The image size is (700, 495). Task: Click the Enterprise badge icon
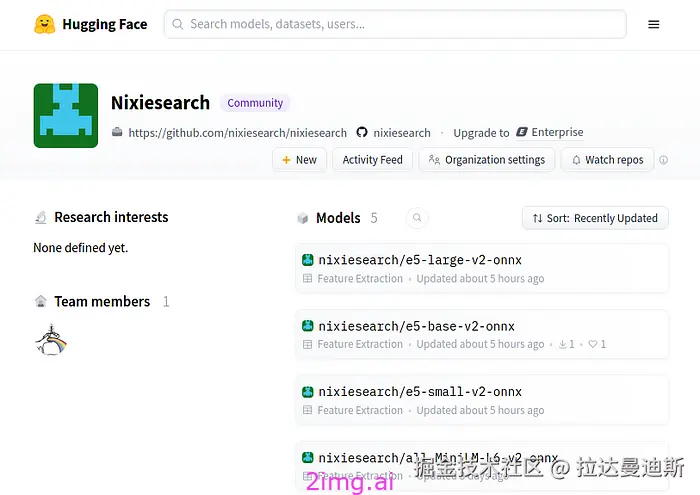[522, 132]
